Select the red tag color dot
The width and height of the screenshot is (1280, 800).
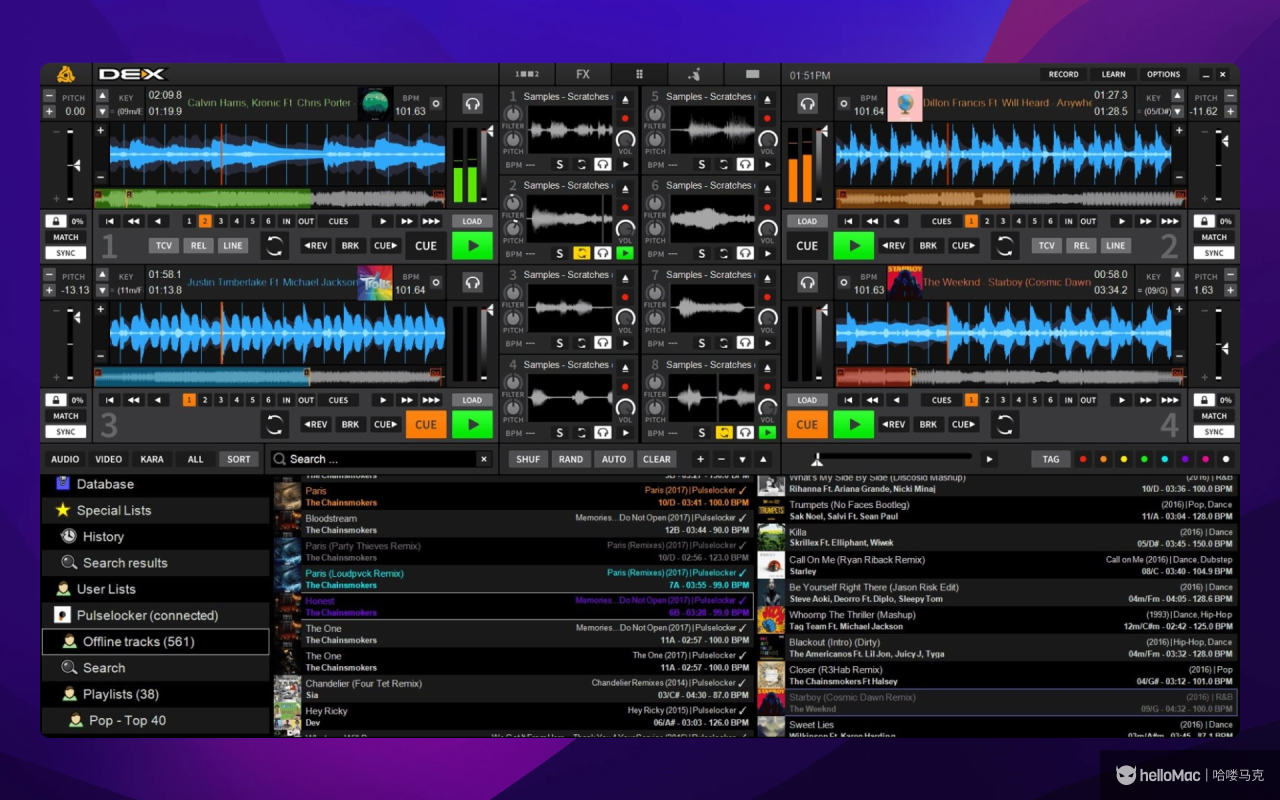click(x=1082, y=459)
